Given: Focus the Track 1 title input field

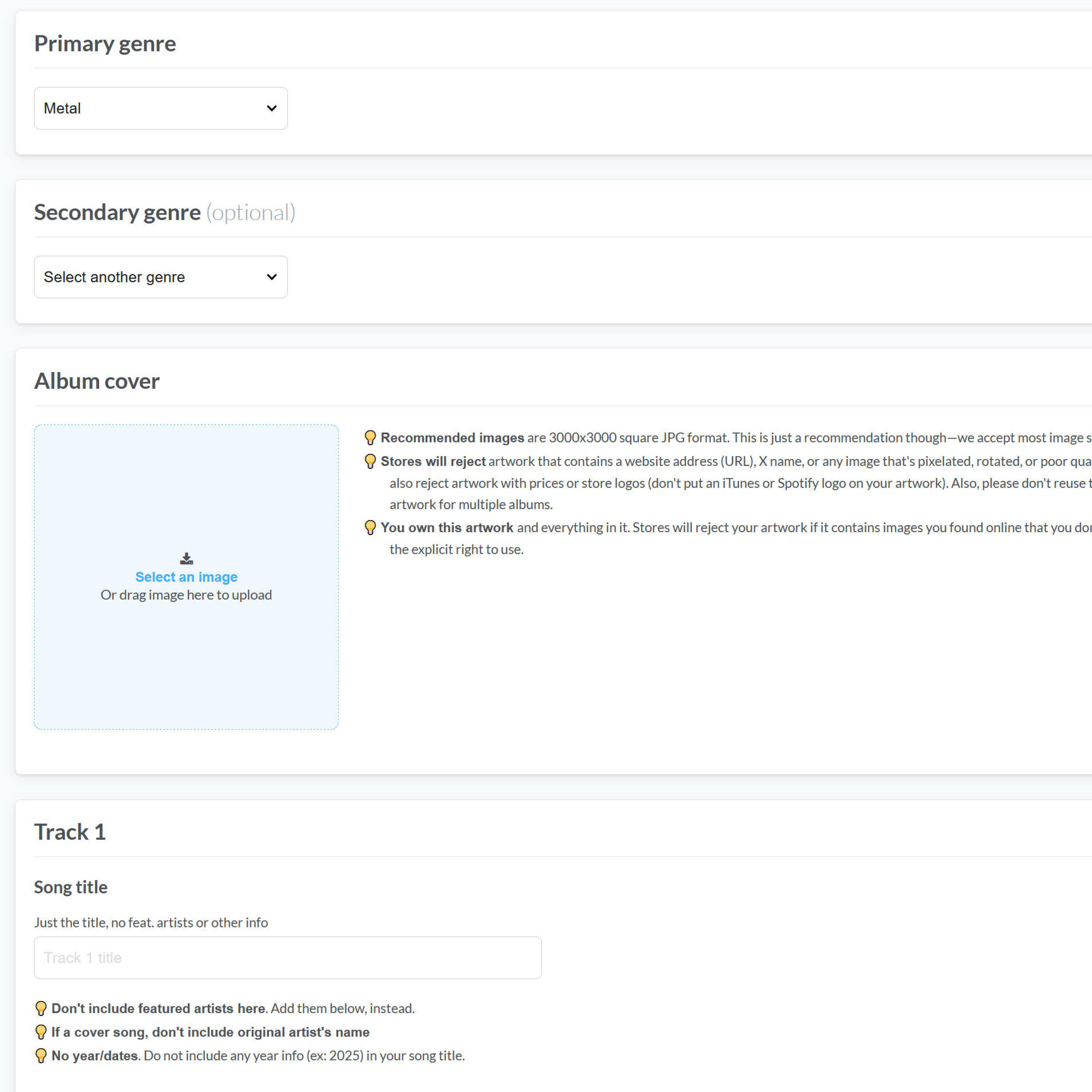Looking at the screenshot, I should (x=288, y=957).
